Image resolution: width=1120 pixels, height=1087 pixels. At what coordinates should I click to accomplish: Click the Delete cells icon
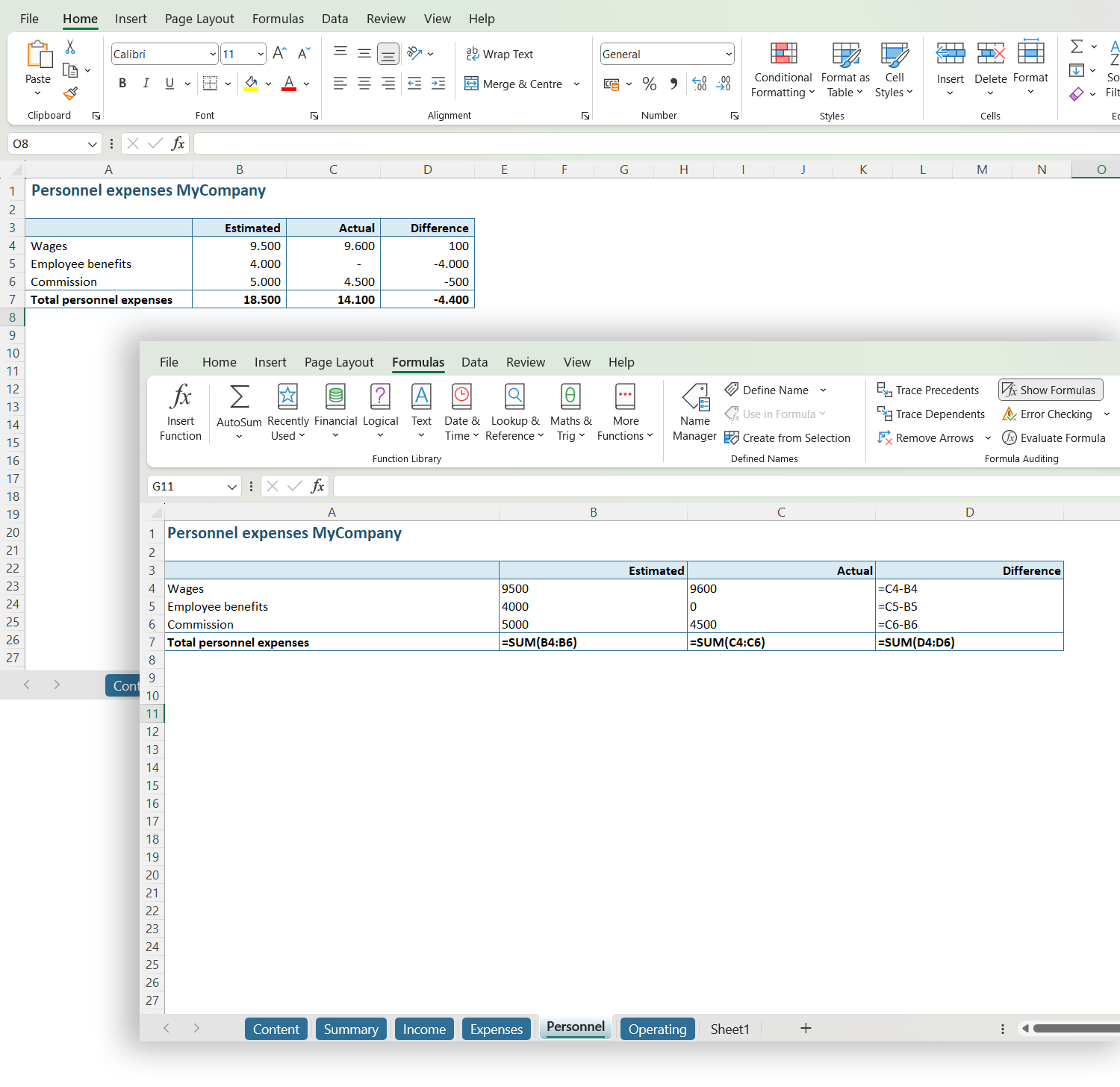point(991,54)
